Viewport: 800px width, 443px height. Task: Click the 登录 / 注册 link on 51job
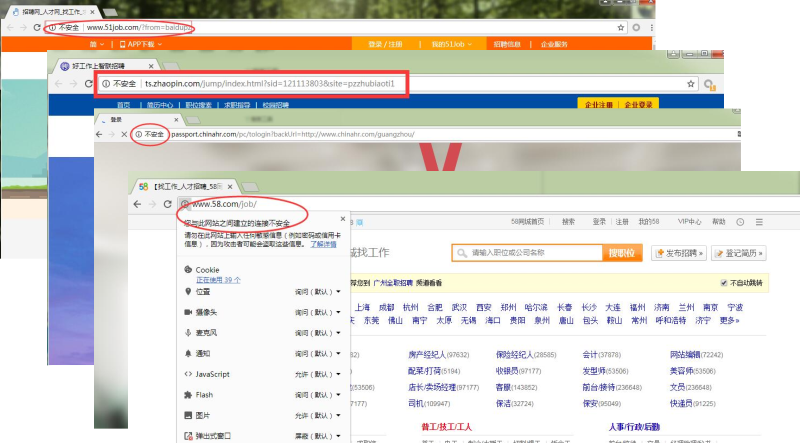point(385,44)
